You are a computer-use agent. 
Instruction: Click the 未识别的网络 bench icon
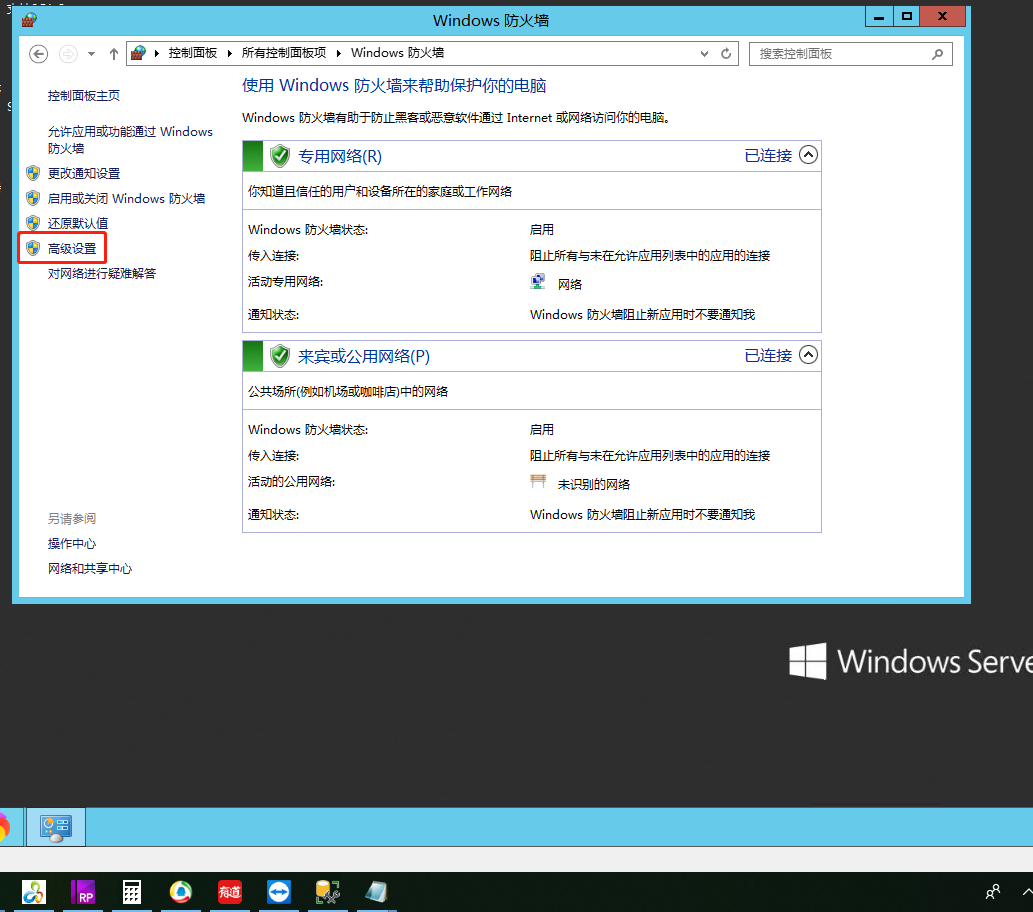538,482
